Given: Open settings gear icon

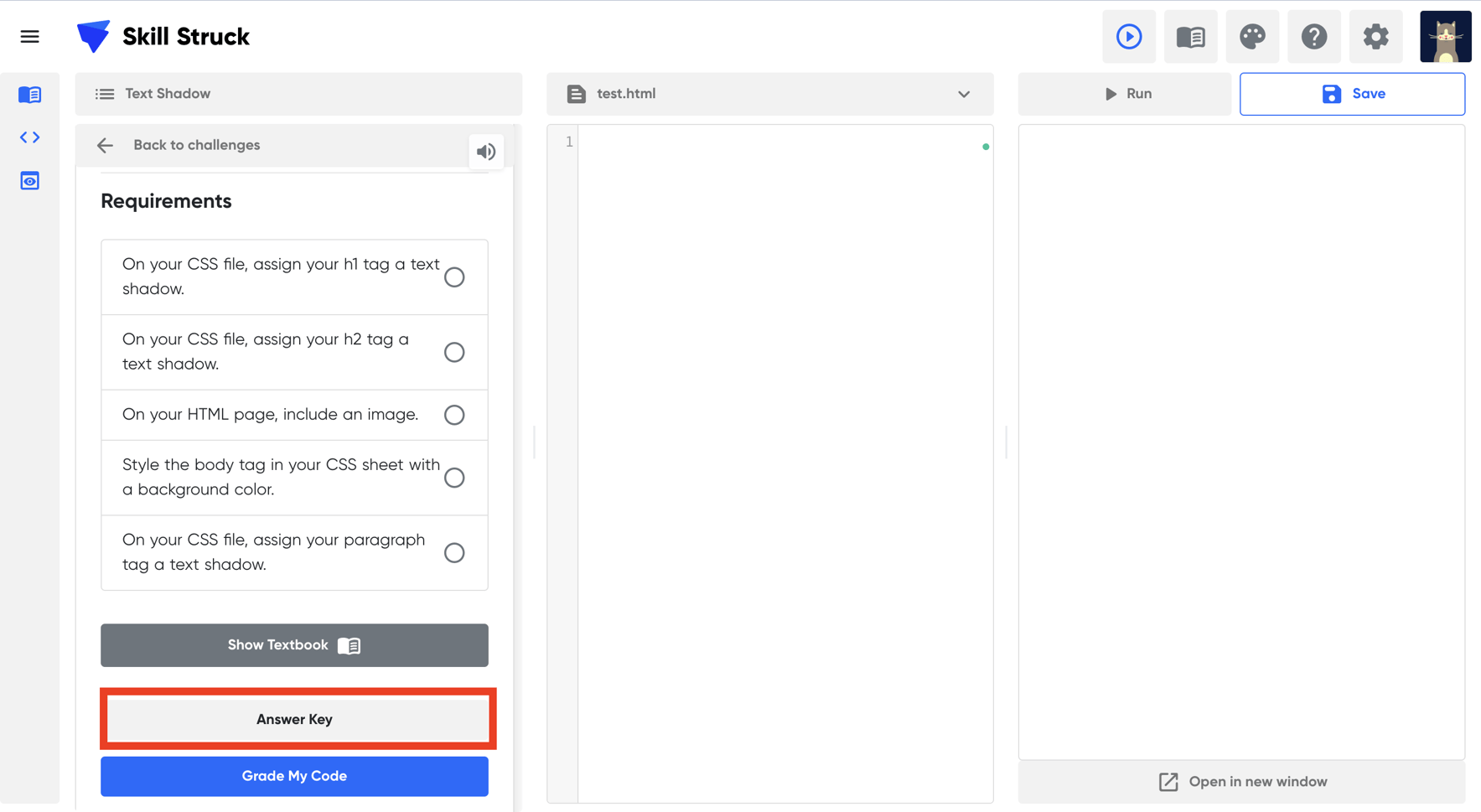Looking at the screenshot, I should click(1375, 37).
